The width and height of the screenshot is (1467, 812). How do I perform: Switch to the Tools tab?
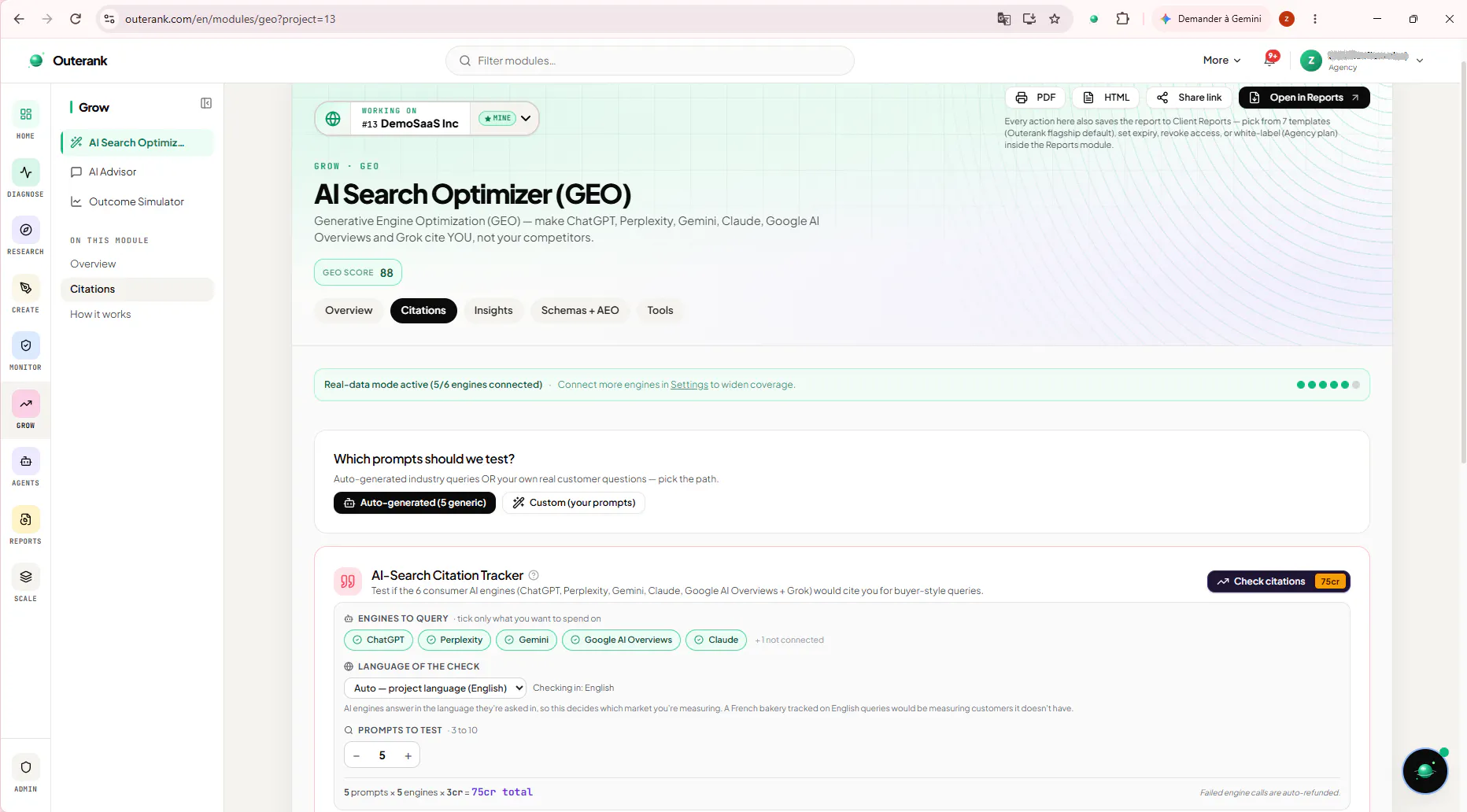click(x=660, y=311)
